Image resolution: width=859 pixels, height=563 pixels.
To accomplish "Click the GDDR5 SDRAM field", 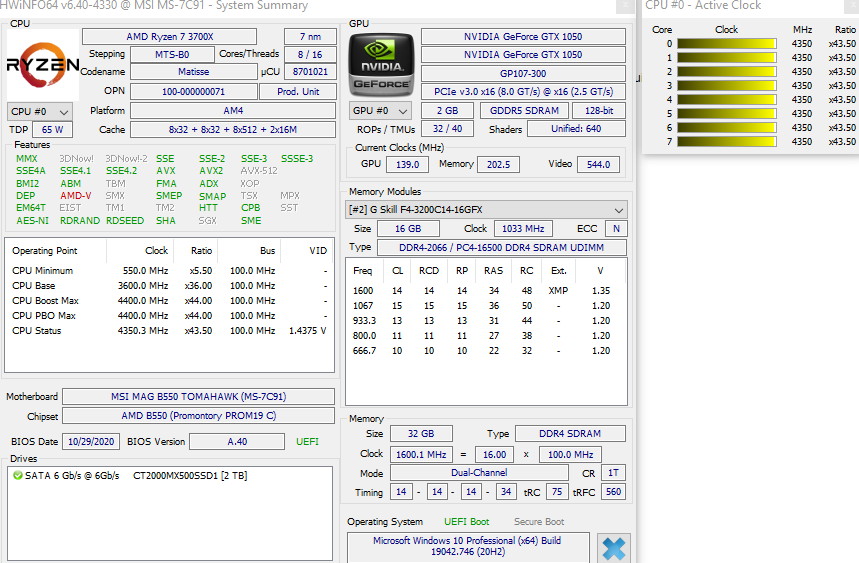I will coord(524,111).
